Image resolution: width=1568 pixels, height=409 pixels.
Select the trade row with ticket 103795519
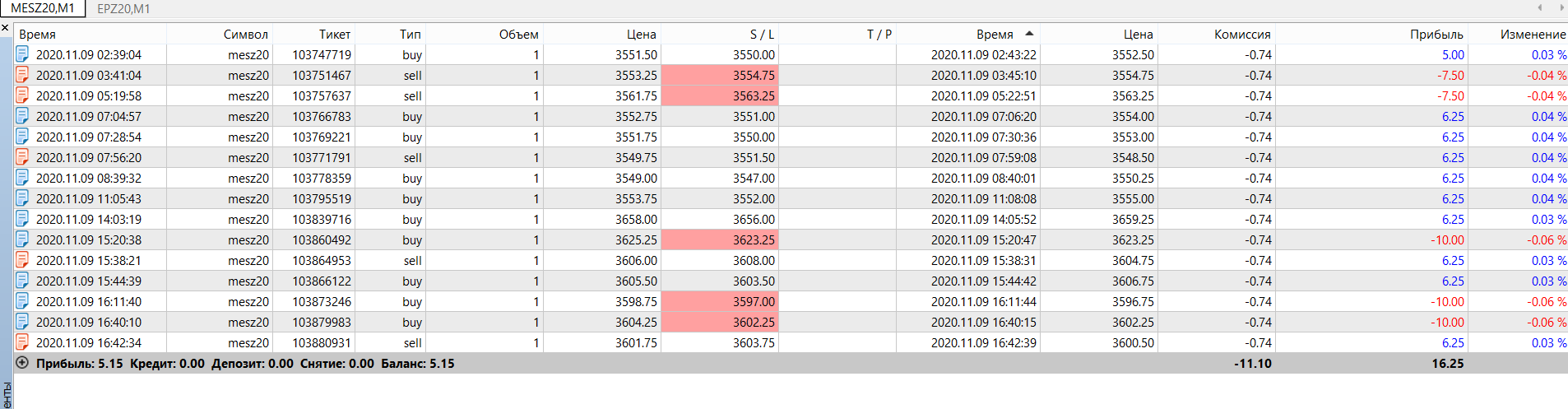321,198
